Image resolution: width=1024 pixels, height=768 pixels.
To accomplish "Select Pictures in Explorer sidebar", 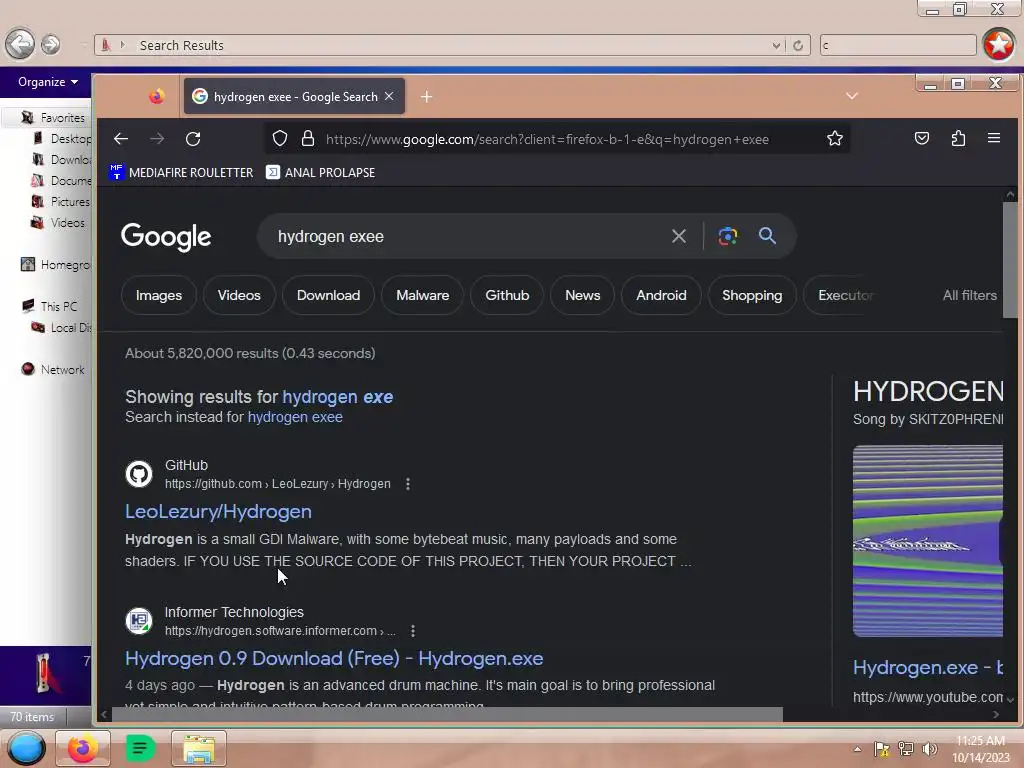I will (61, 202).
